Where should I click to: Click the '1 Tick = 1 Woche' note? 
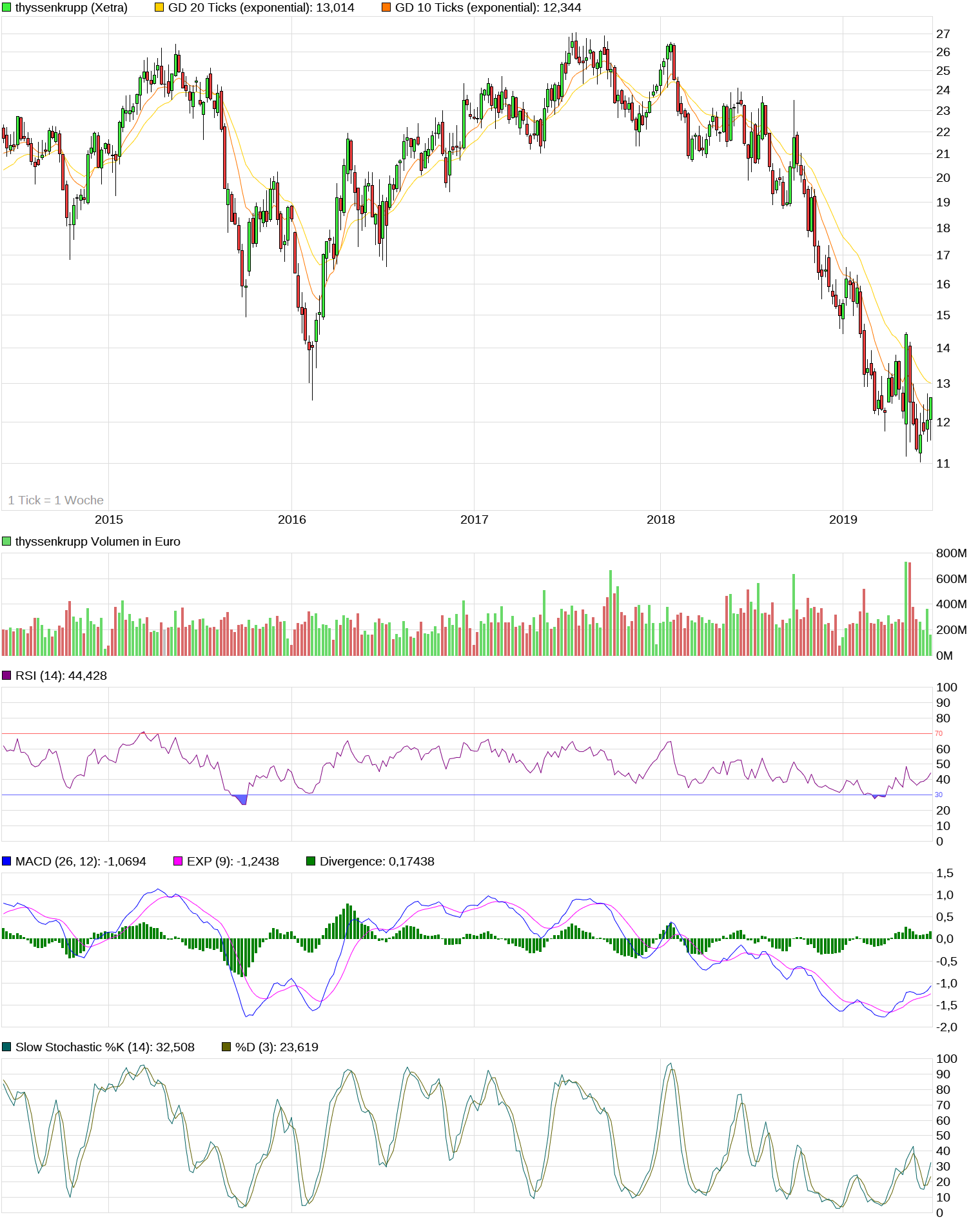55,500
